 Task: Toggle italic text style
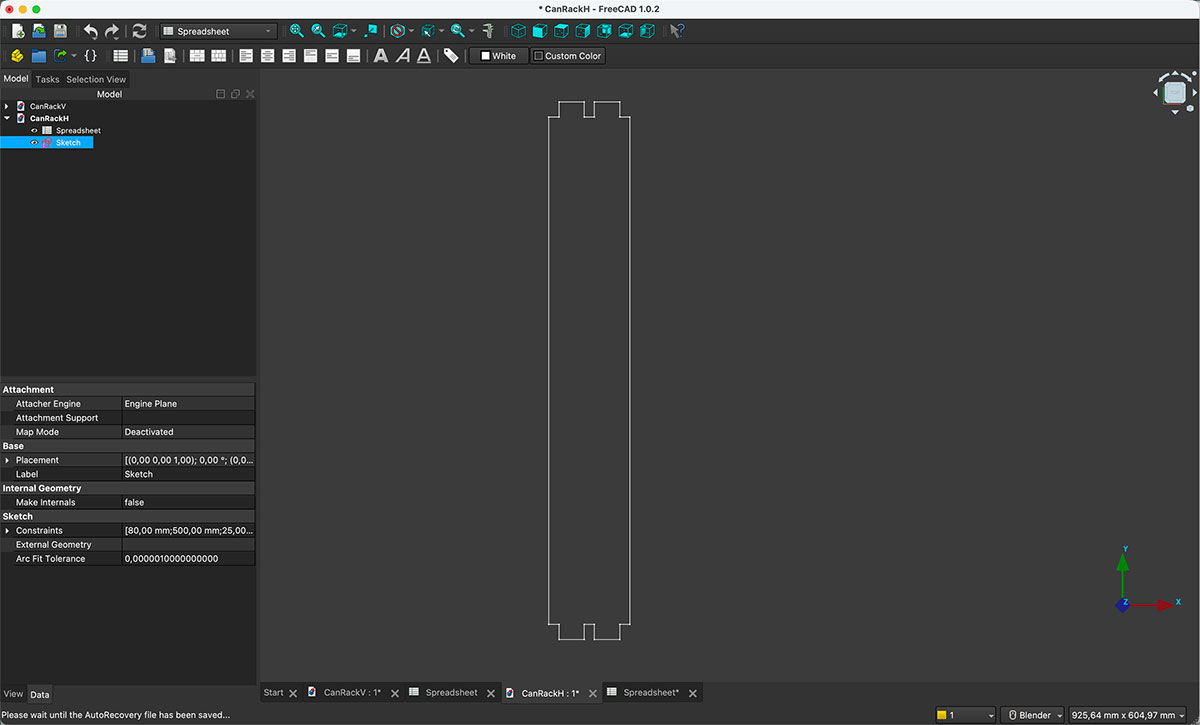pyautogui.click(x=402, y=56)
